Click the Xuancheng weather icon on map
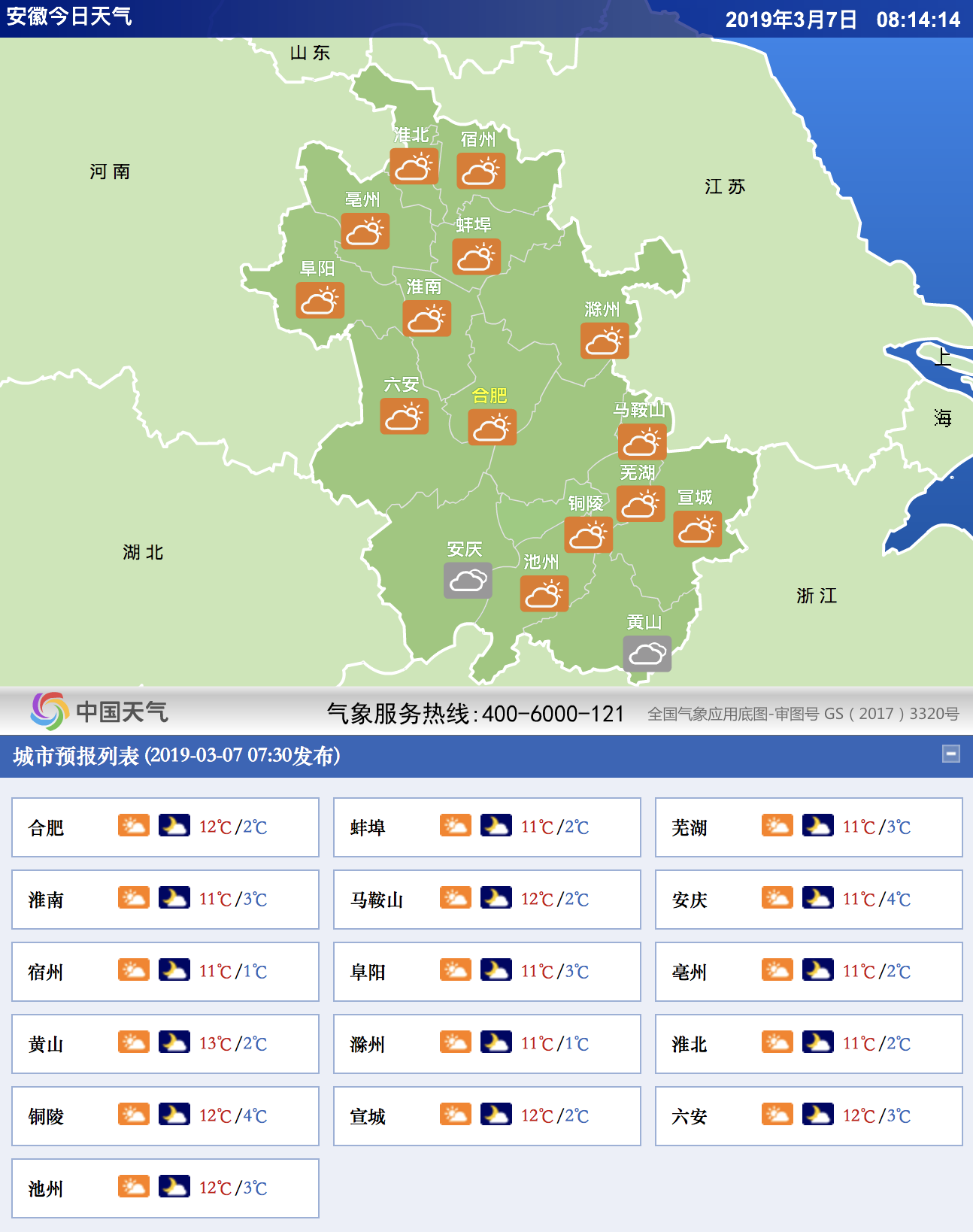 pos(697,529)
